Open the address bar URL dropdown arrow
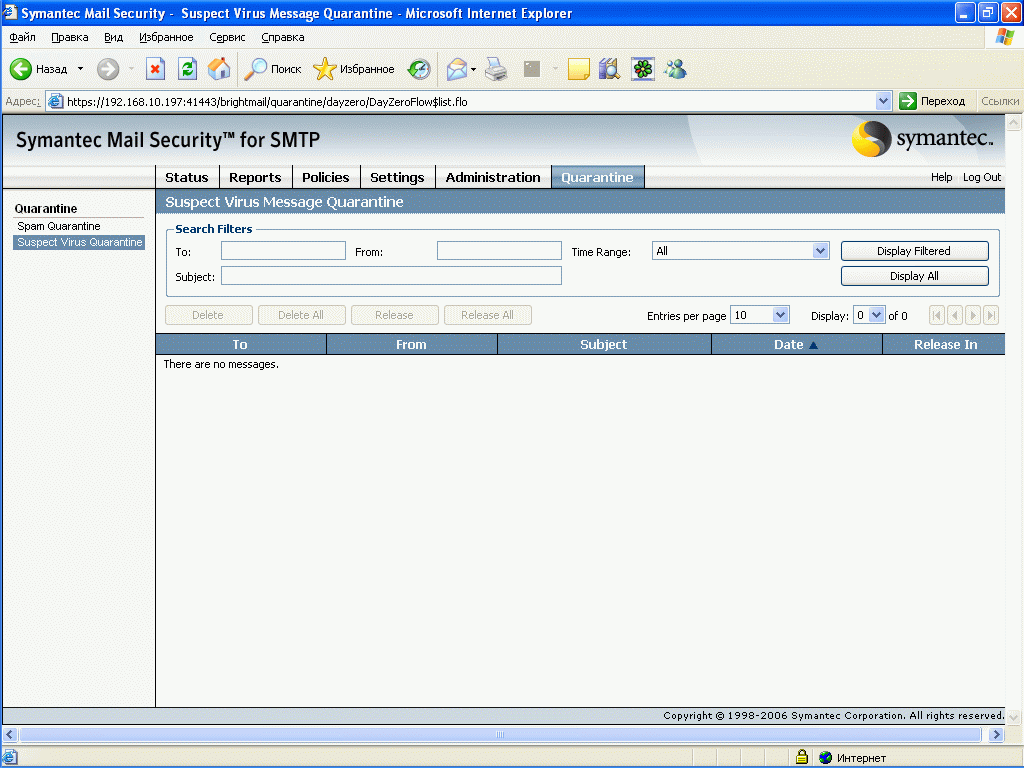 [x=883, y=101]
